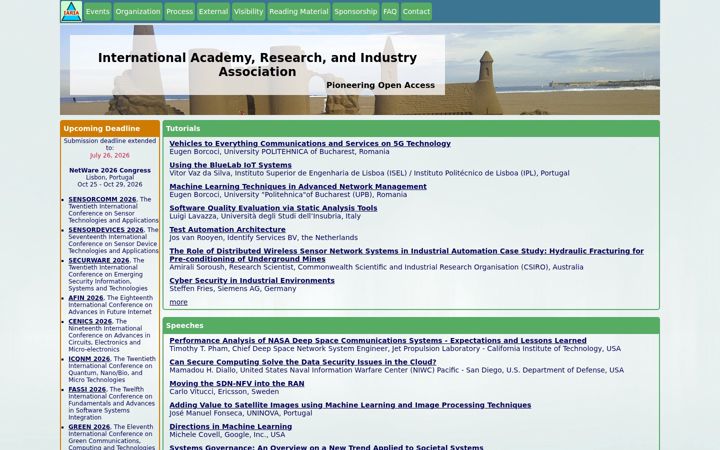Click the Oct 25 - Oct 29, 2026 dates
This screenshot has height=450, width=720.
110,185
